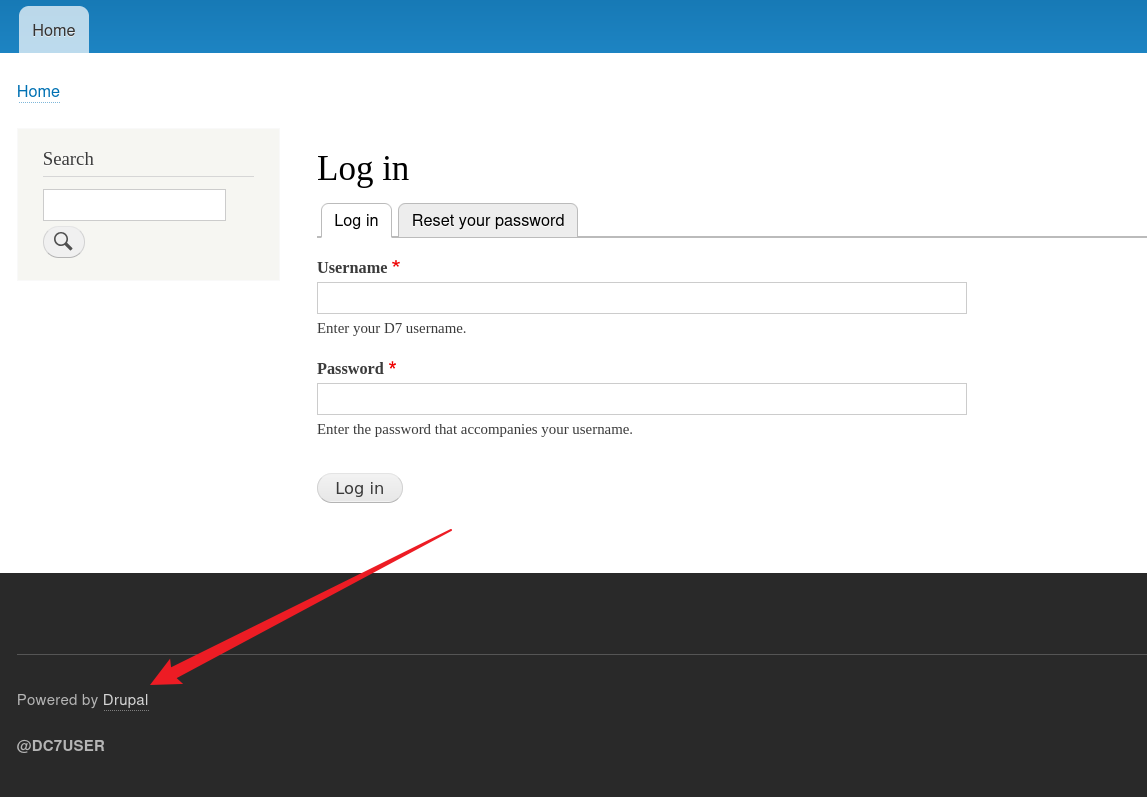1147x797 pixels.
Task: Focus the Search text box in sidebar
Action: tap(134, 205)
